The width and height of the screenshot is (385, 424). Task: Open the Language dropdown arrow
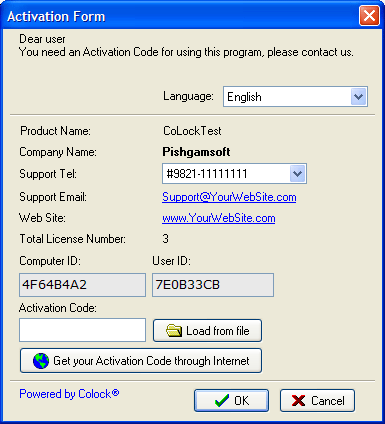click(x=359, y=97)
